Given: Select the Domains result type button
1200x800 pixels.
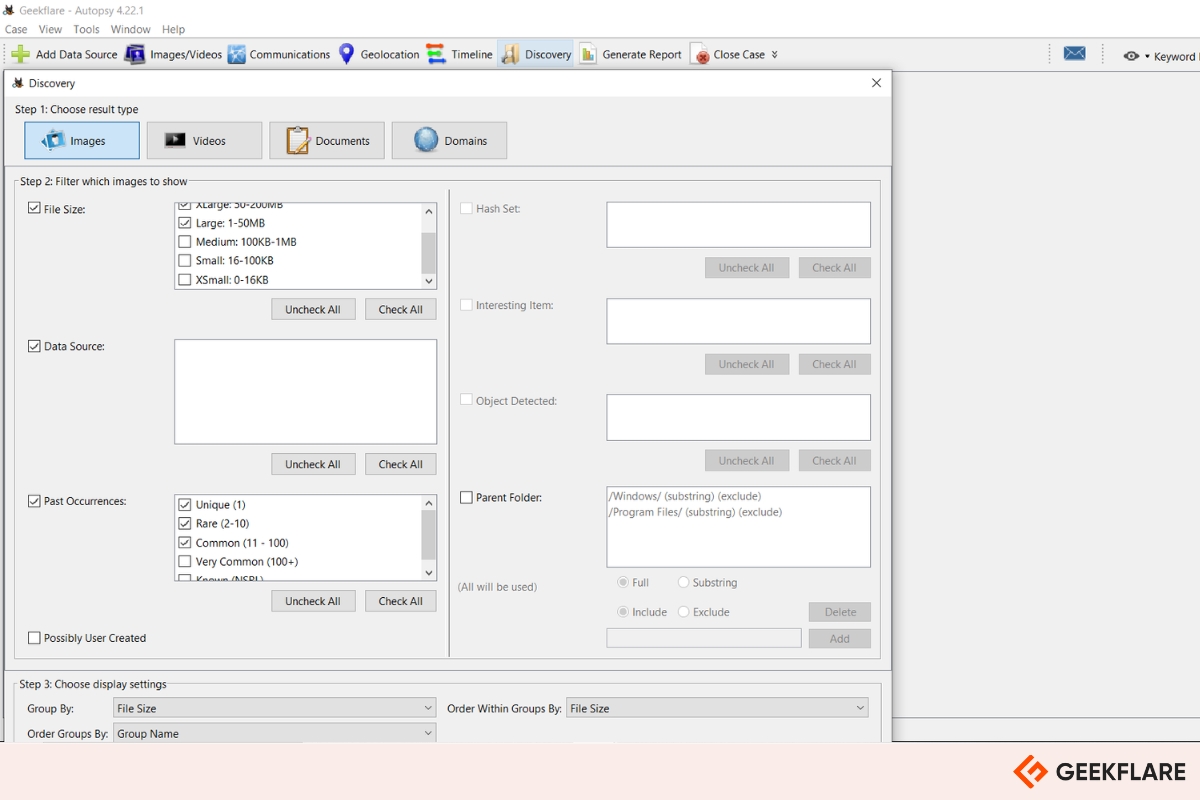Looking at the screenshot, I should click(449, 141).
